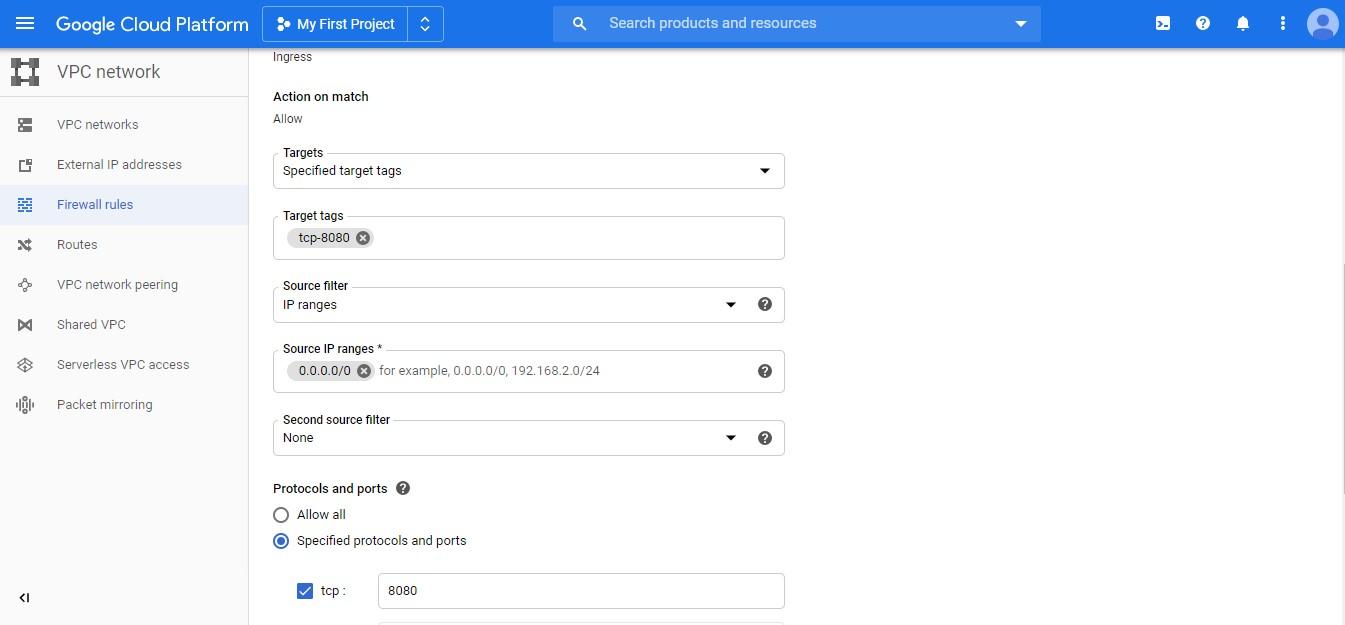This screenshot has height=625, width=1345.
Task: Click the tcp port 8080 field
Action: (580, 591)
